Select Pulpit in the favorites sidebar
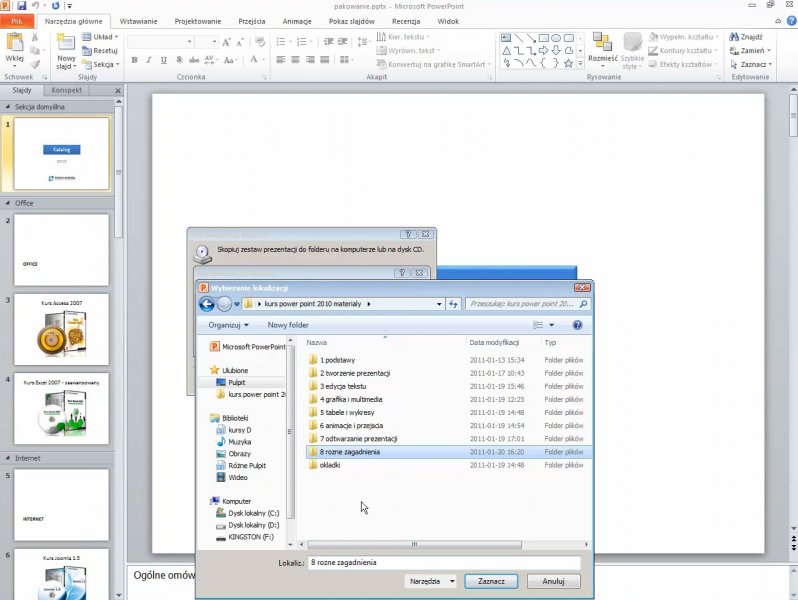The width and height of the screenshot is (798, 600). tap(237, 382)
